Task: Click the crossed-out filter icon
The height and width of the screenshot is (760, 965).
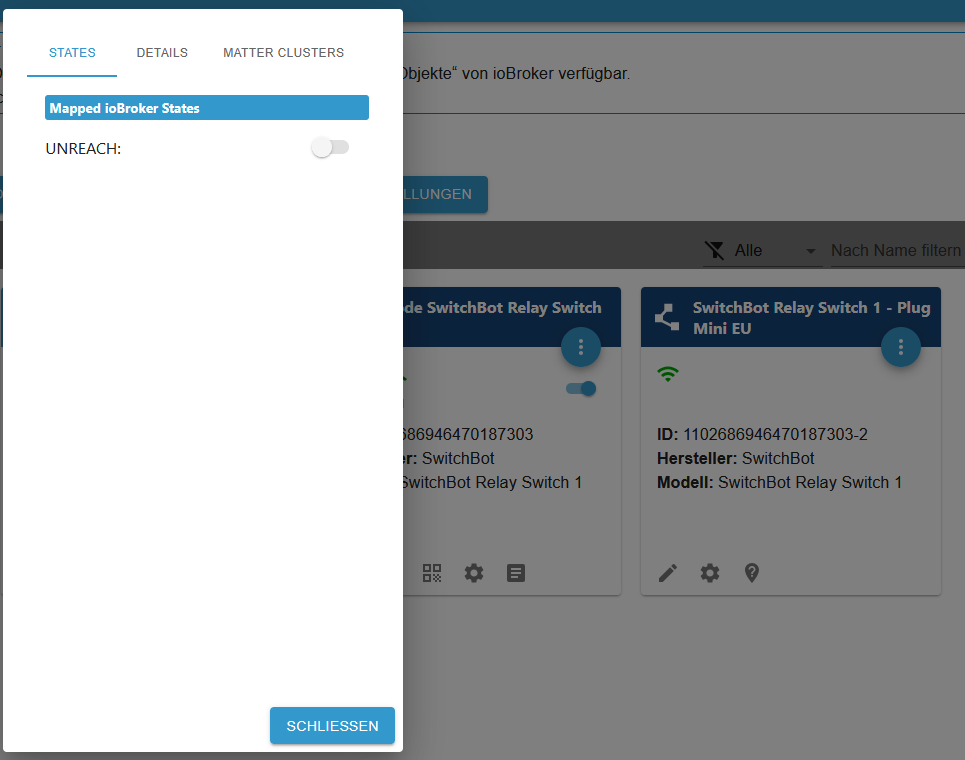Action: pyautogui.click(x=715, y=250)
